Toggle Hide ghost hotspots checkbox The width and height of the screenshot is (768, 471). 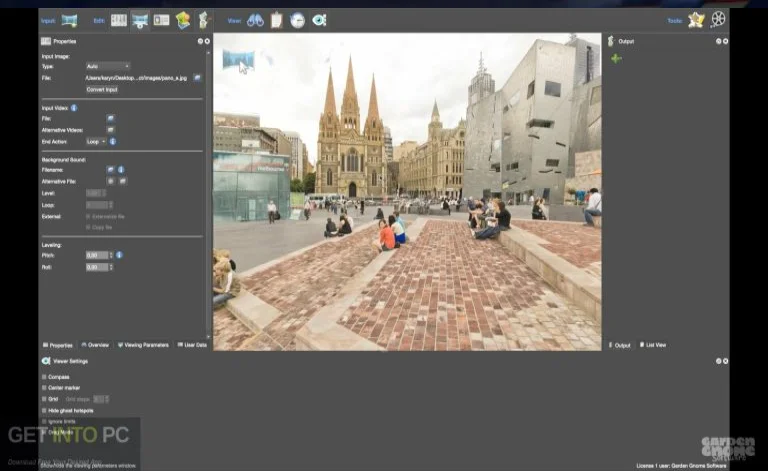tap(44, 410)
